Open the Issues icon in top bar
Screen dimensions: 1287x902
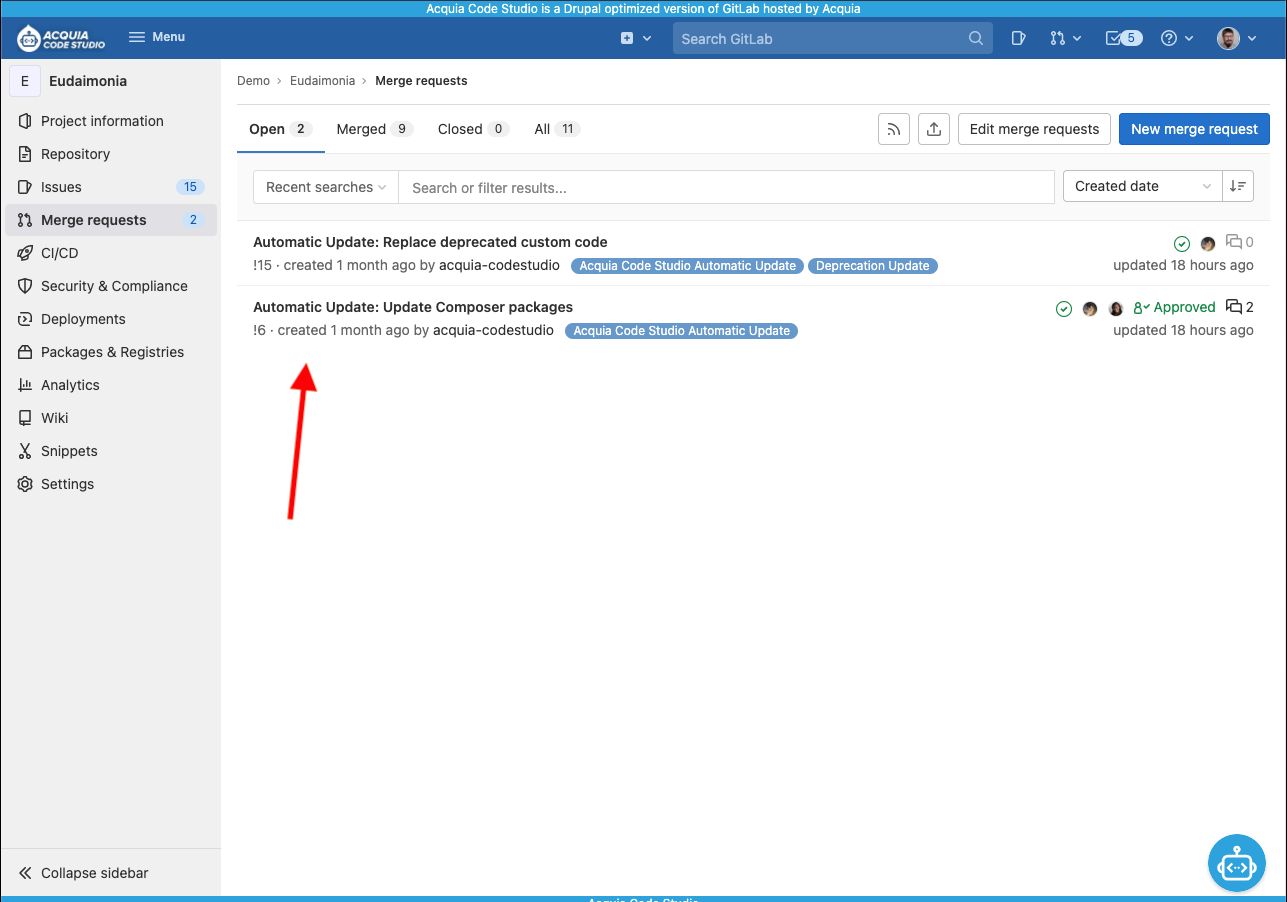[1018, 38]
